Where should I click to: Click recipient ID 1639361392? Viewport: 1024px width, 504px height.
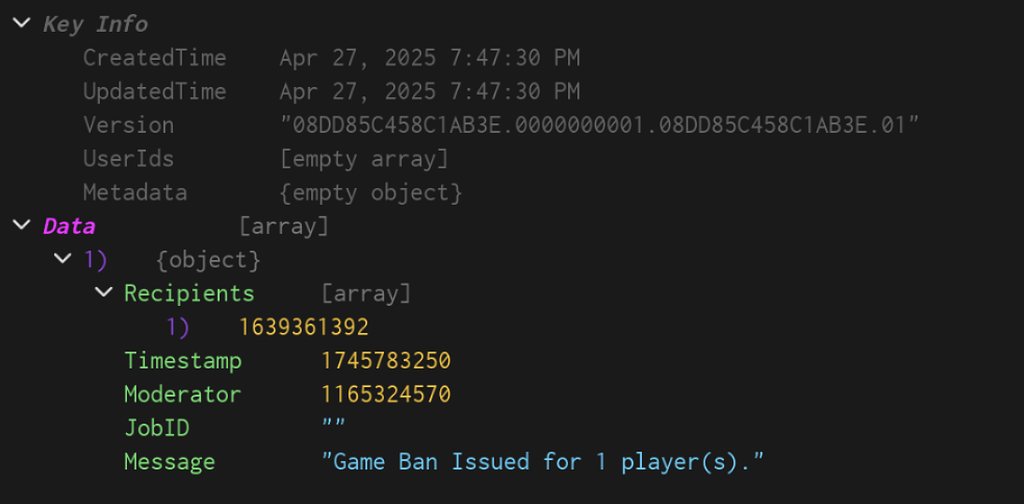(x=304, y=327)
